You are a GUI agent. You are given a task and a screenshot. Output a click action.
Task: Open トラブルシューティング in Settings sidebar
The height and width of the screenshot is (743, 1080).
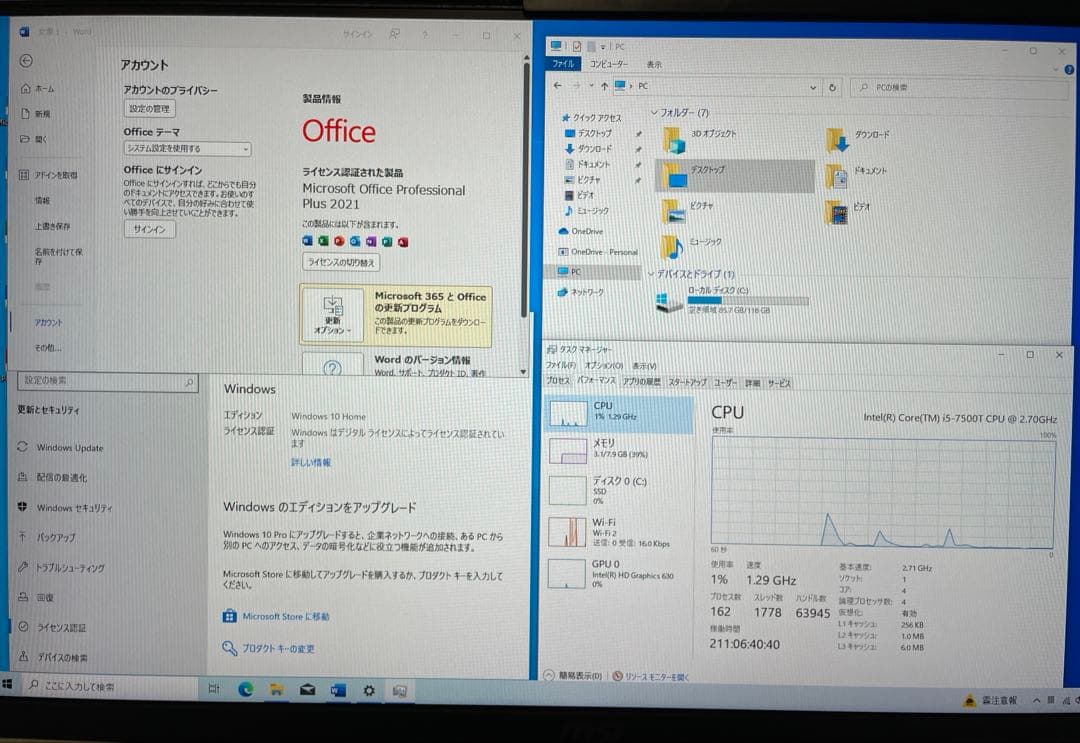(x=62, y=567)
